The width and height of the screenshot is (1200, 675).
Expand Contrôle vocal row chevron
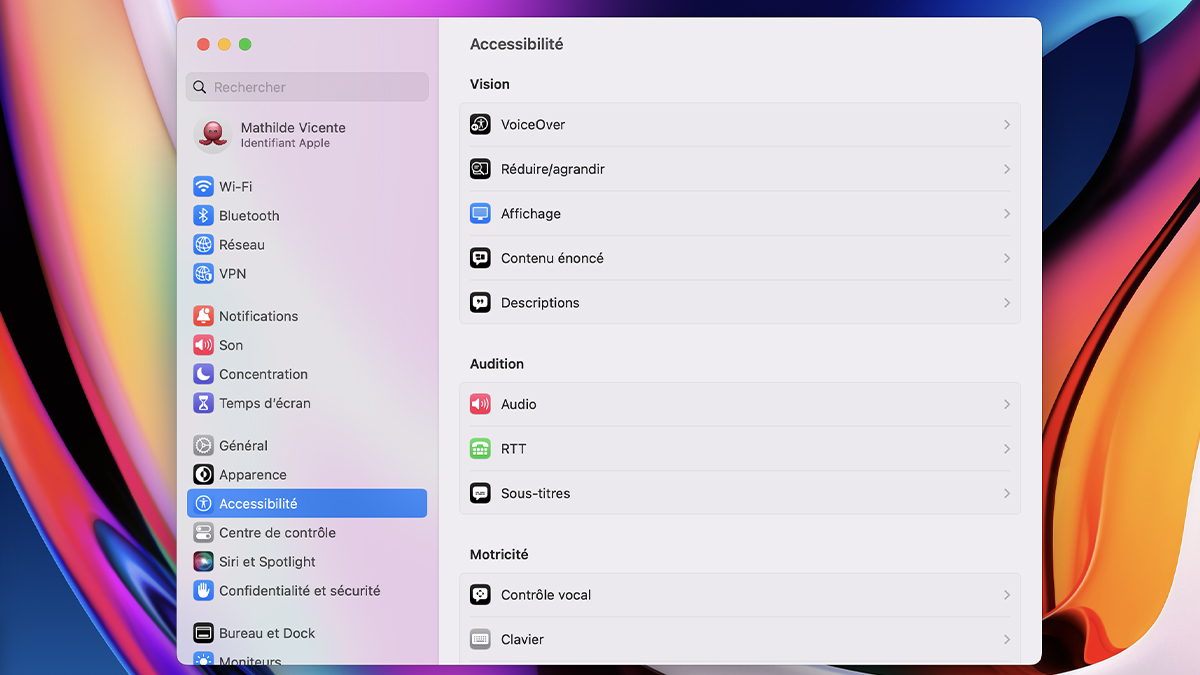pyautogui.click(x=1007, y=595)
